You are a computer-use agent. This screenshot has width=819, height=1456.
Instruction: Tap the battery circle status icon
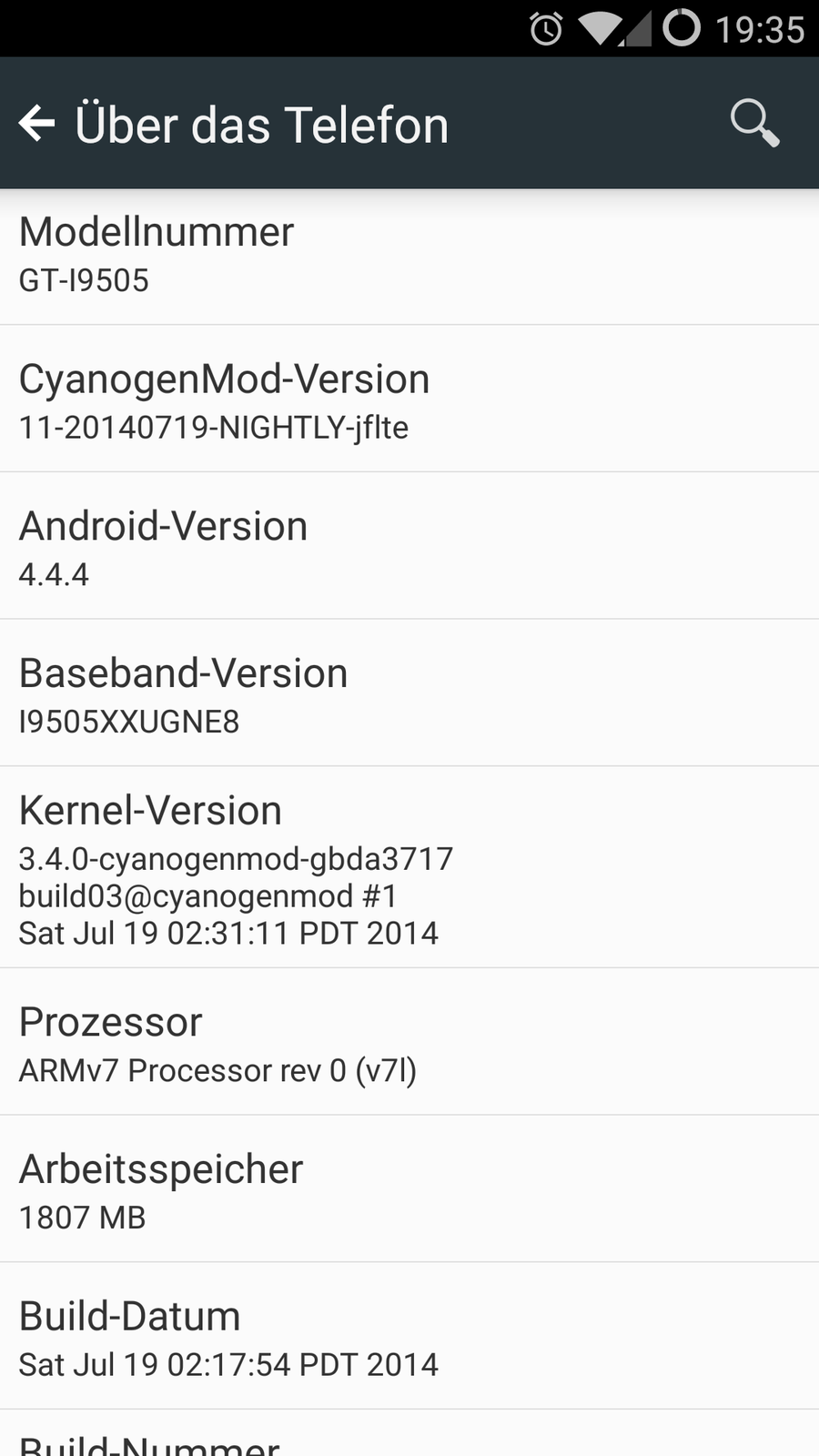pyautogui.click(x=682, y=28)
